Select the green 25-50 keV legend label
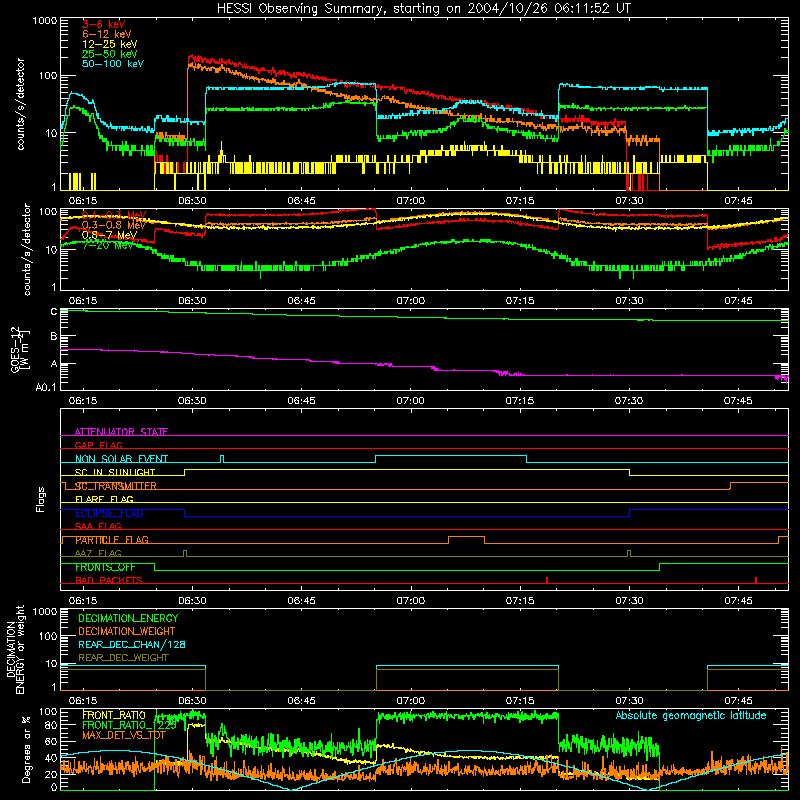800x800 pixels. click(x=110, y=54)
